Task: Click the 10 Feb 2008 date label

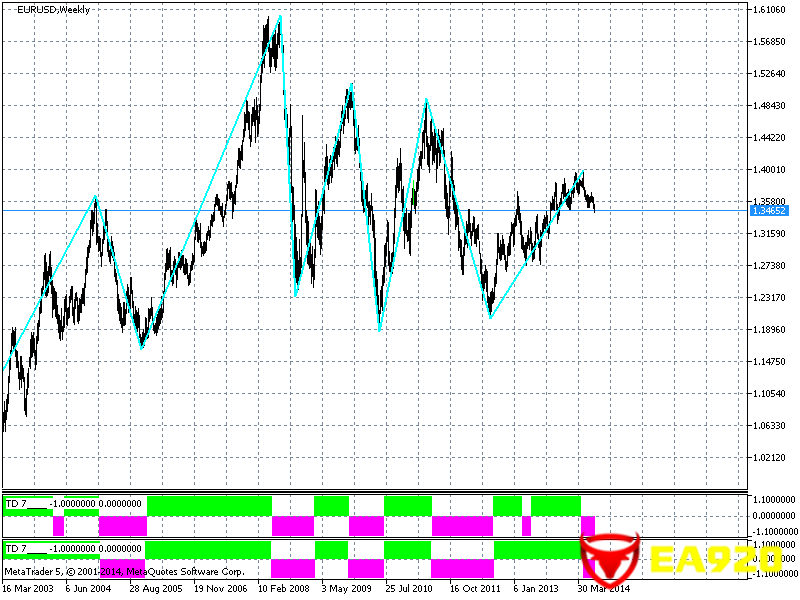Action: [x=283, y=589]
